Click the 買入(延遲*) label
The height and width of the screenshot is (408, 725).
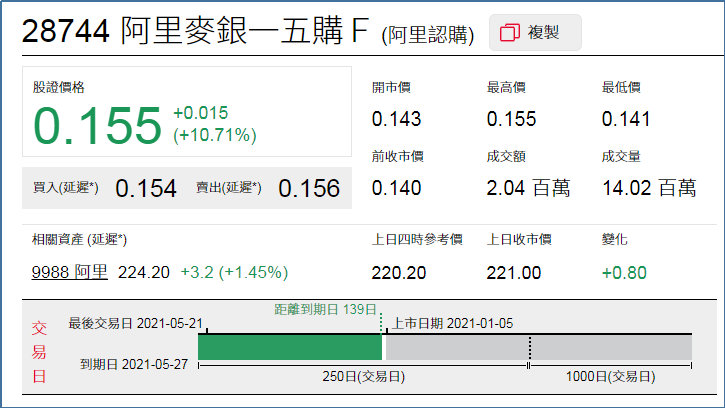(x=66, y=188)
